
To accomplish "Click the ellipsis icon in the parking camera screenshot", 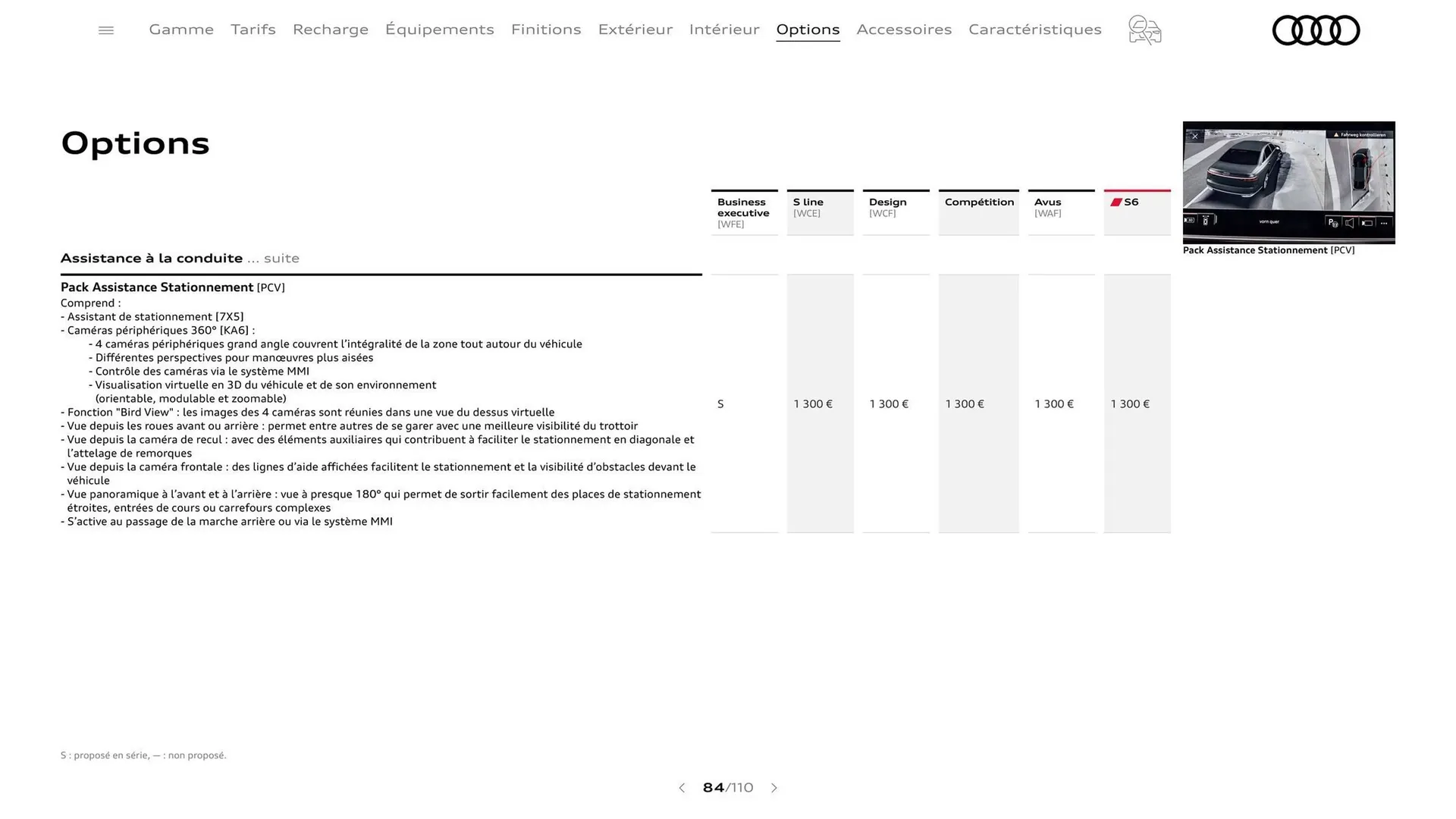I will point(1384,223).
